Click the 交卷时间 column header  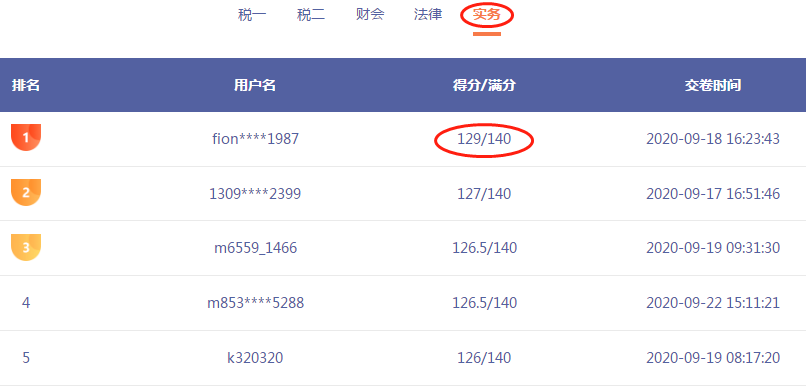tap(713, 85)
